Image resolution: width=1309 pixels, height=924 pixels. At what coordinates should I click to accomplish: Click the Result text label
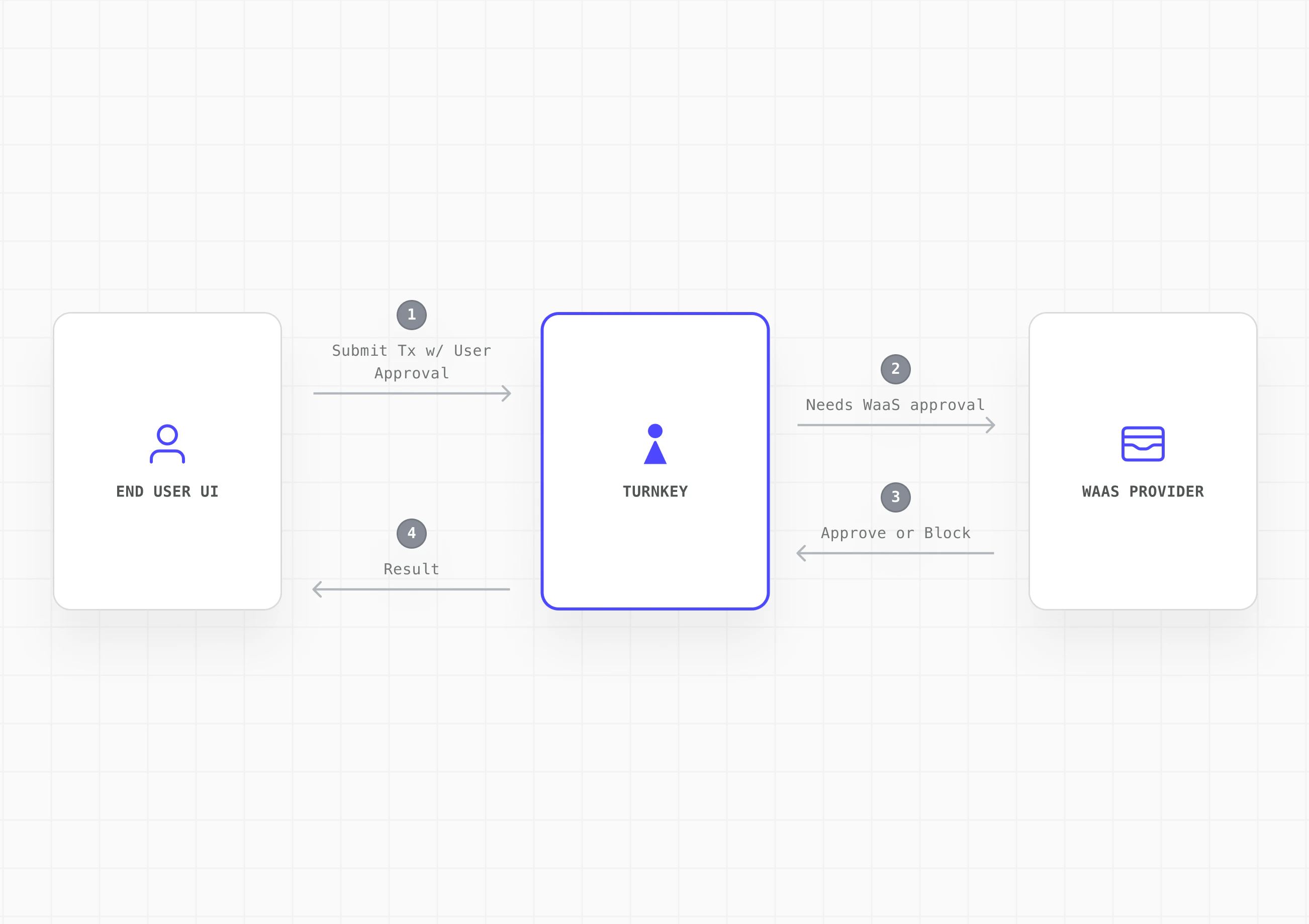click(412, 569)
